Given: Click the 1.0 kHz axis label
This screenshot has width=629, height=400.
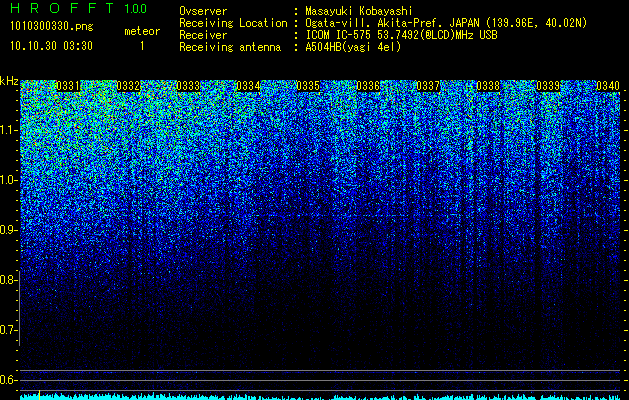Looking at the screenshot, I should click(x=7, y=180).
